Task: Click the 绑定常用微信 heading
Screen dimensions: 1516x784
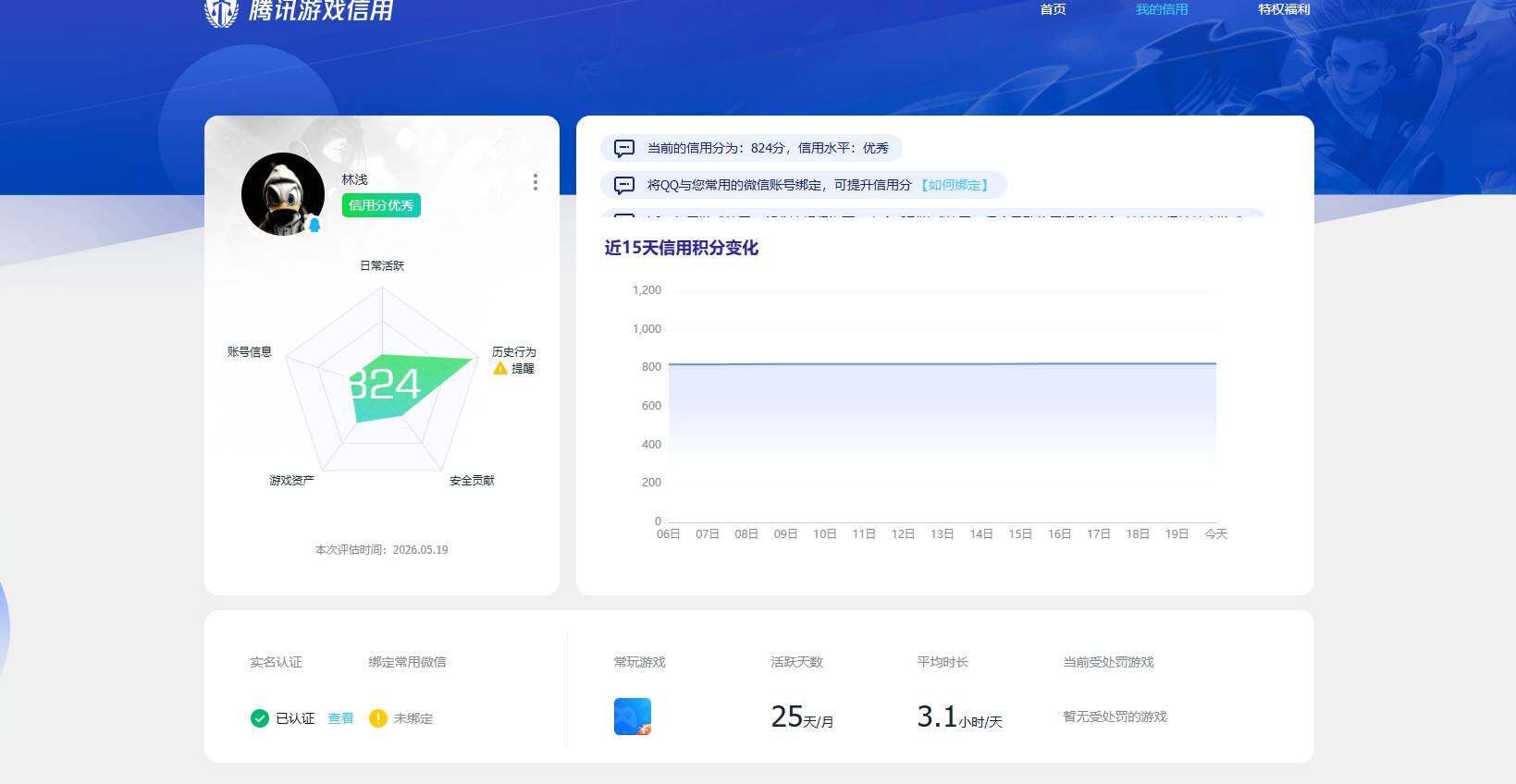Action: 407,662
